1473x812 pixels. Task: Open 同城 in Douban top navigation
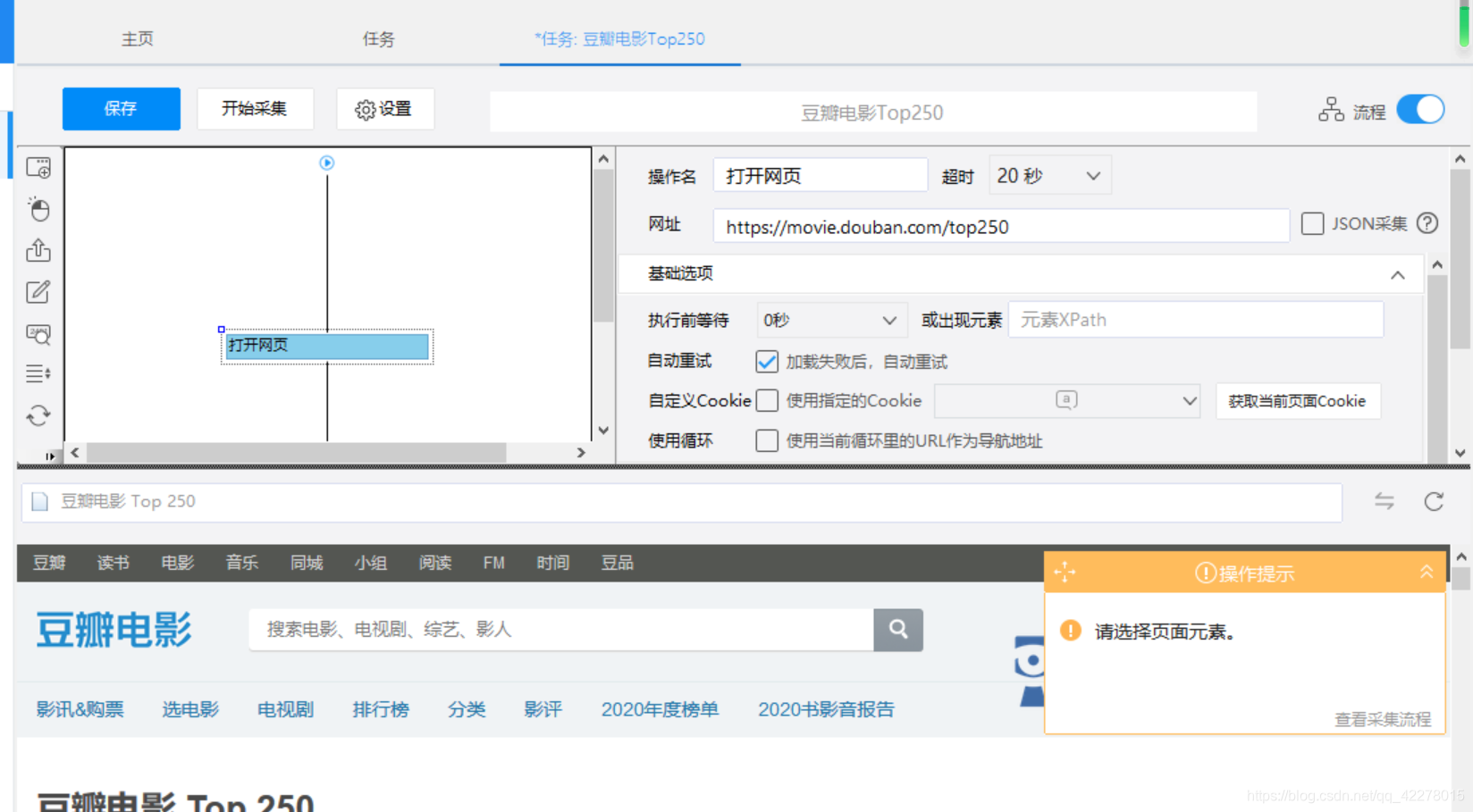(x=307, y=563)
